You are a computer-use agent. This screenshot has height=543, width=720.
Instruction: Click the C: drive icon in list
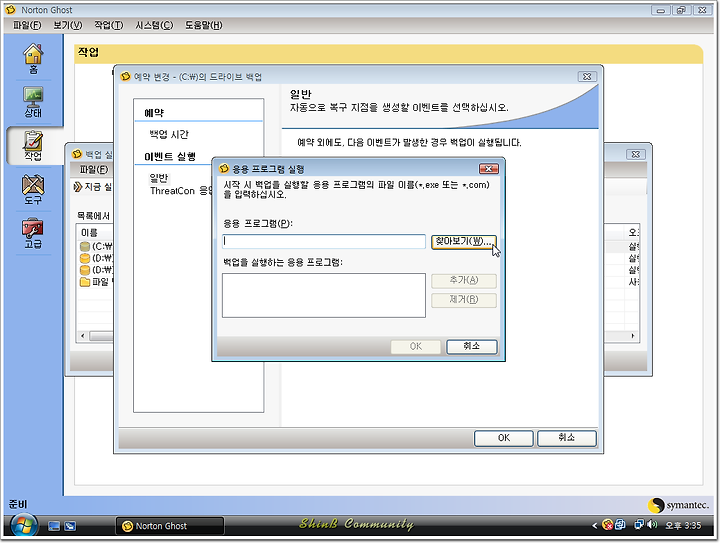point(85,246)
